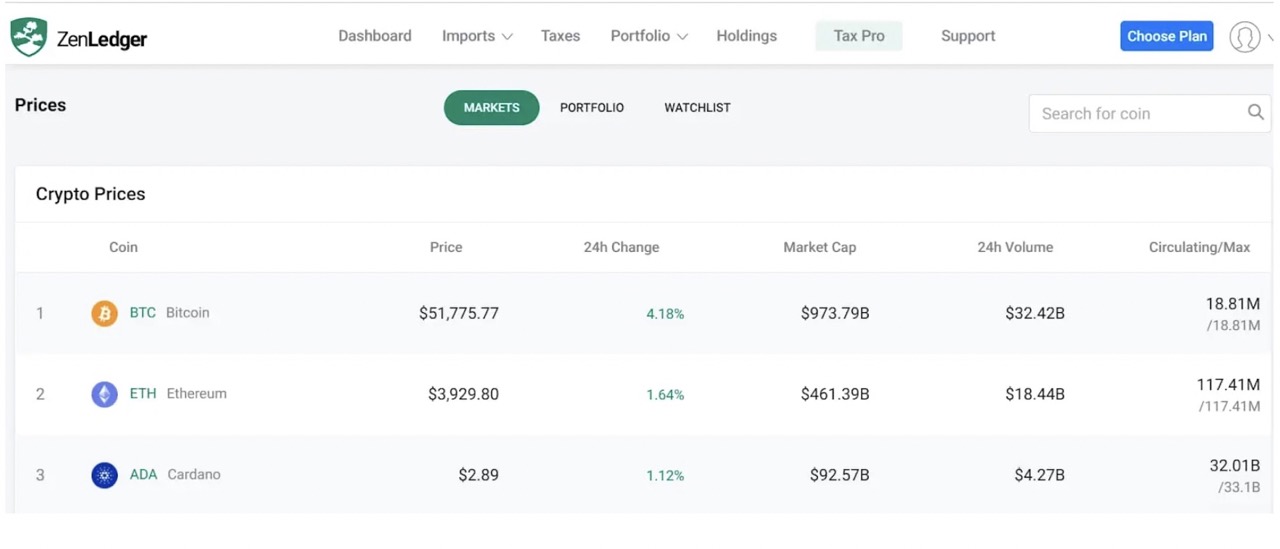Click the Coin column header

(x=123, y=247)
